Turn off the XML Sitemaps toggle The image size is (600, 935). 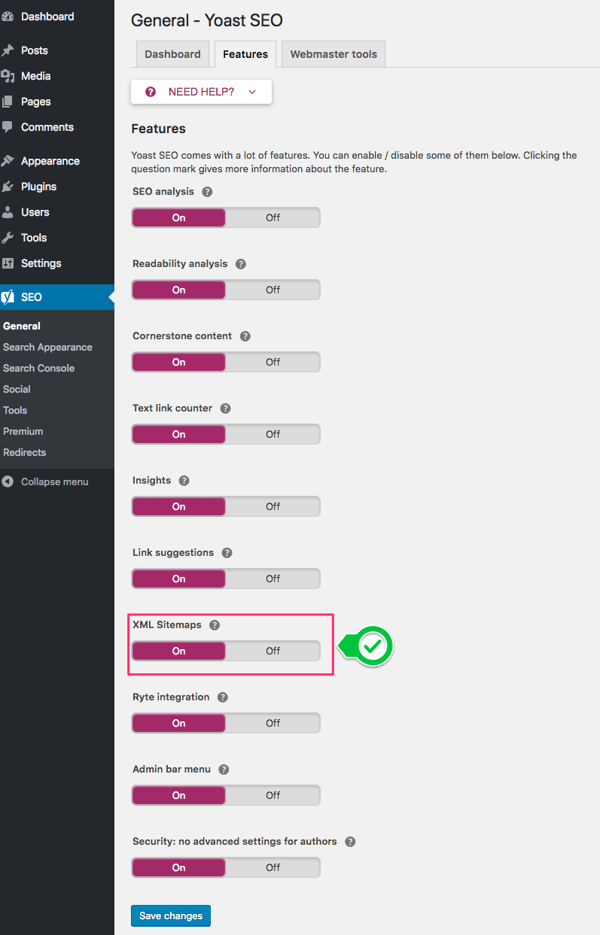click(x=272, y=651)
